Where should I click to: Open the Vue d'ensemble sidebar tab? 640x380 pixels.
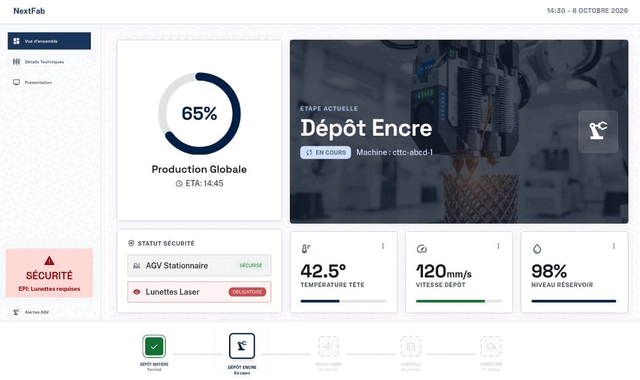point(49,41)
